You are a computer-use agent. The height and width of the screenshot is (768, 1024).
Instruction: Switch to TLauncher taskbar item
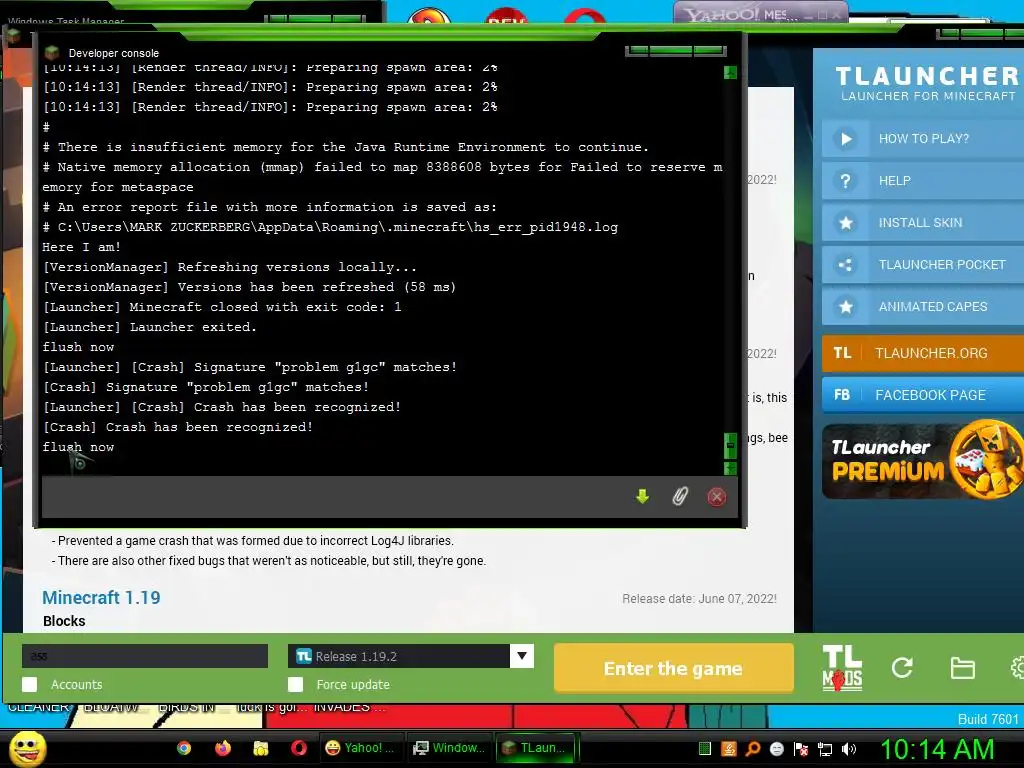tap(536, 748)
